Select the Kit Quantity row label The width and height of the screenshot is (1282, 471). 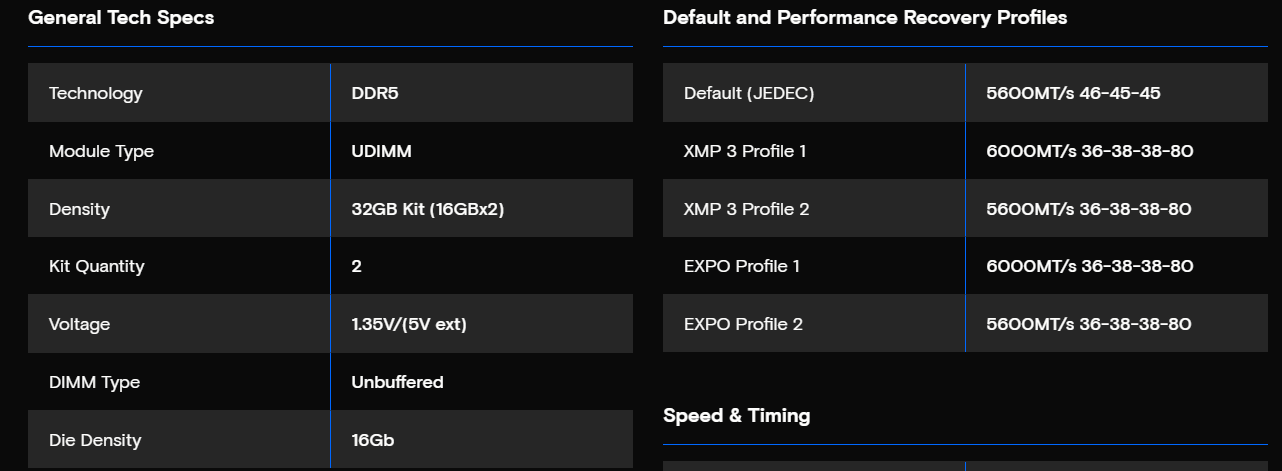[97, 267]
